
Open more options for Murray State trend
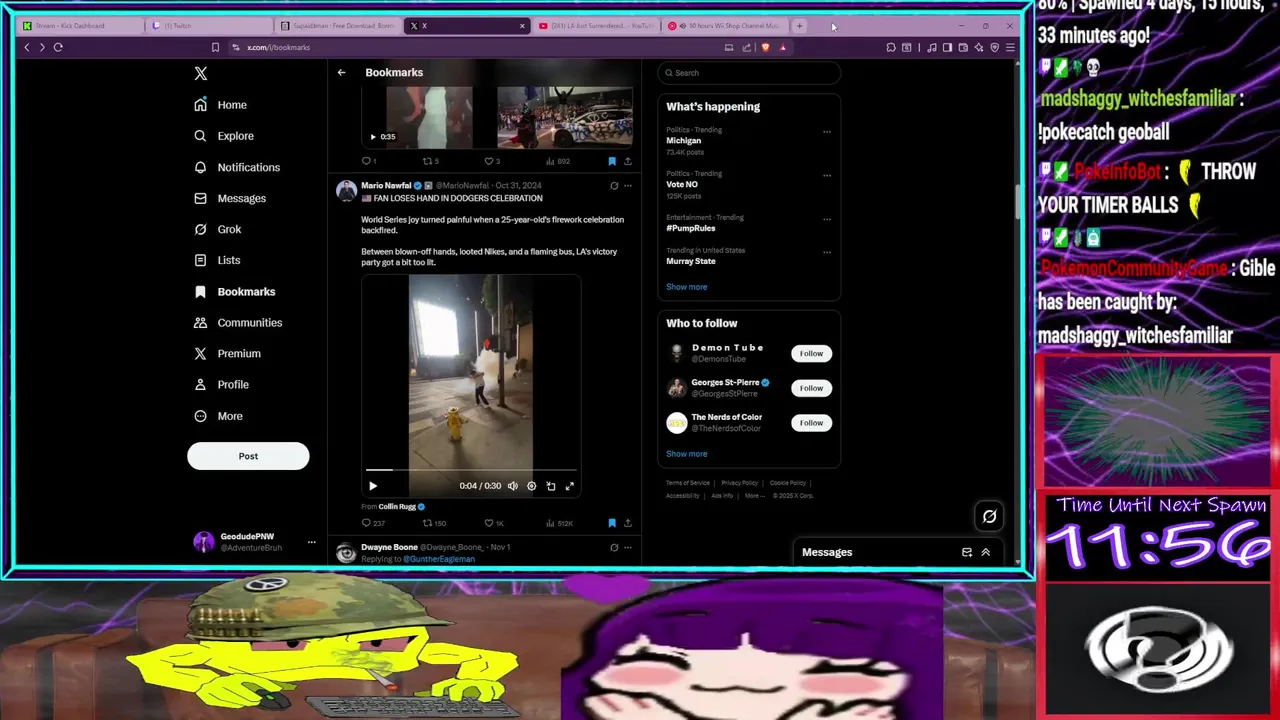pyautogui.click(x=827, y=251)
